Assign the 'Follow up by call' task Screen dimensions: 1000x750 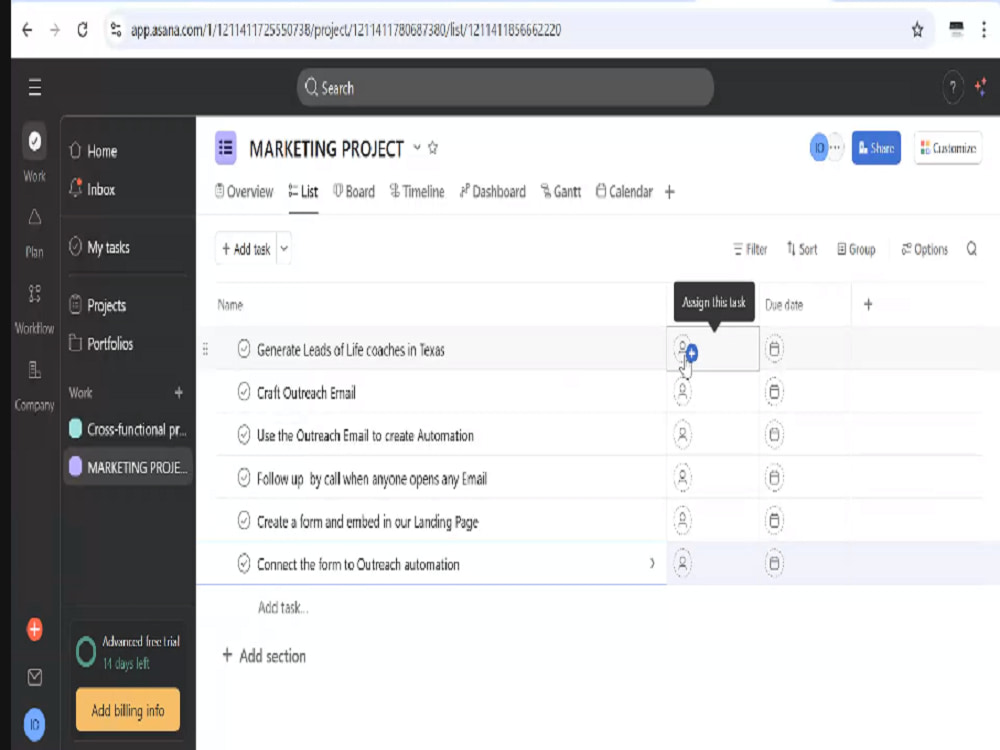[x=682, y=478]
